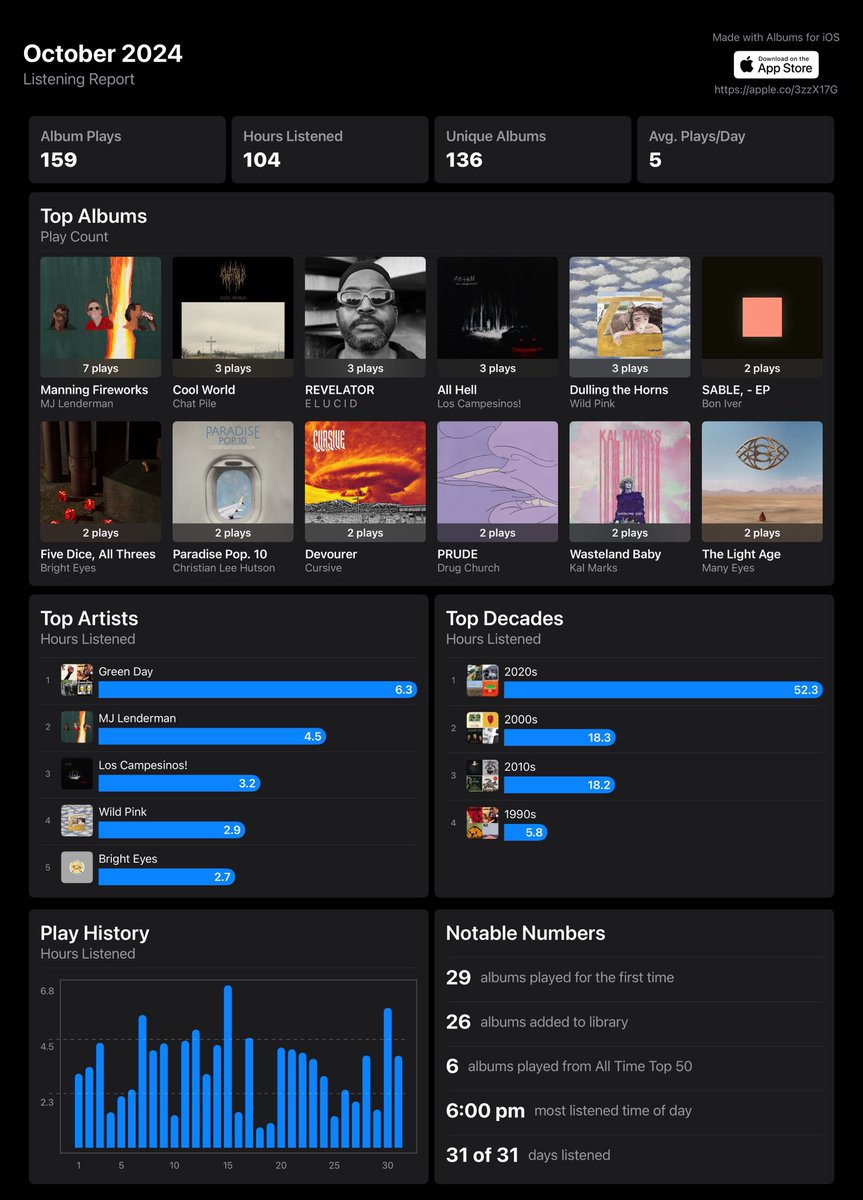Image resolution: width=863 pixels, height=1200 pixels.
Task: Select the Green Day 6.3 hours bar
Action: (258, 690)
